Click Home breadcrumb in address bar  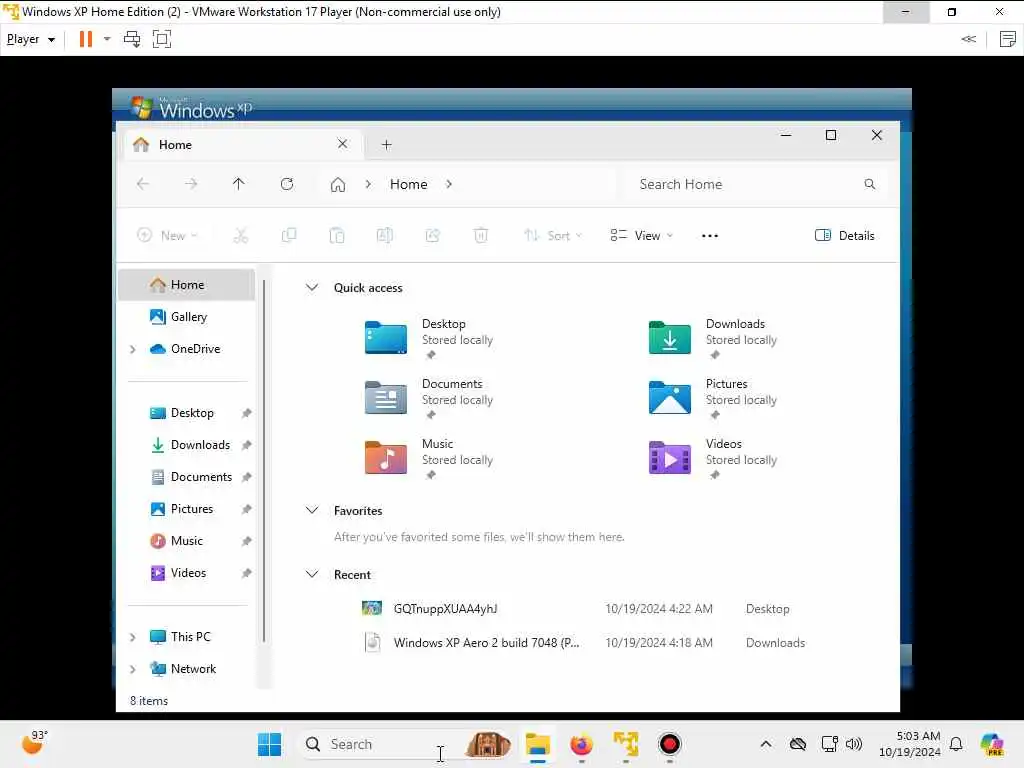(x=408, y=184)
